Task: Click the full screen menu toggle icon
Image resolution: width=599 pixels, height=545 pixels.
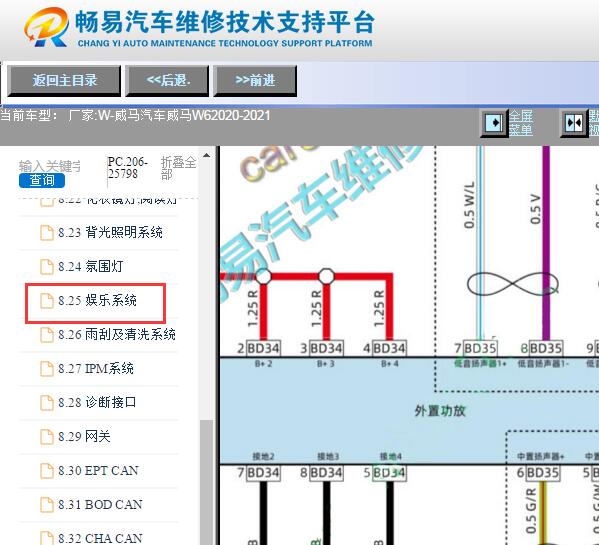Action: [x=494, y=123]
